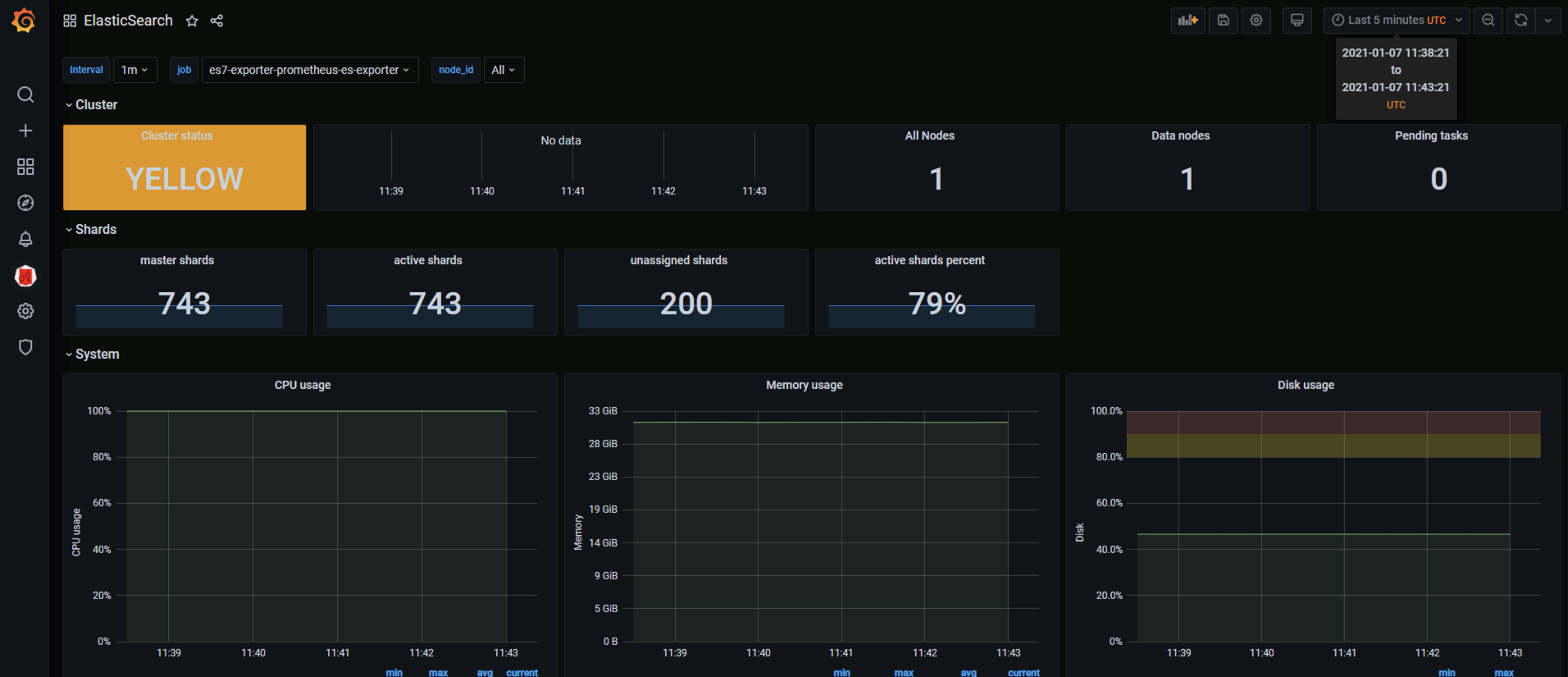Open the node_id All dropdown
Screen dimensions: 1568x677
click(504, 70)
